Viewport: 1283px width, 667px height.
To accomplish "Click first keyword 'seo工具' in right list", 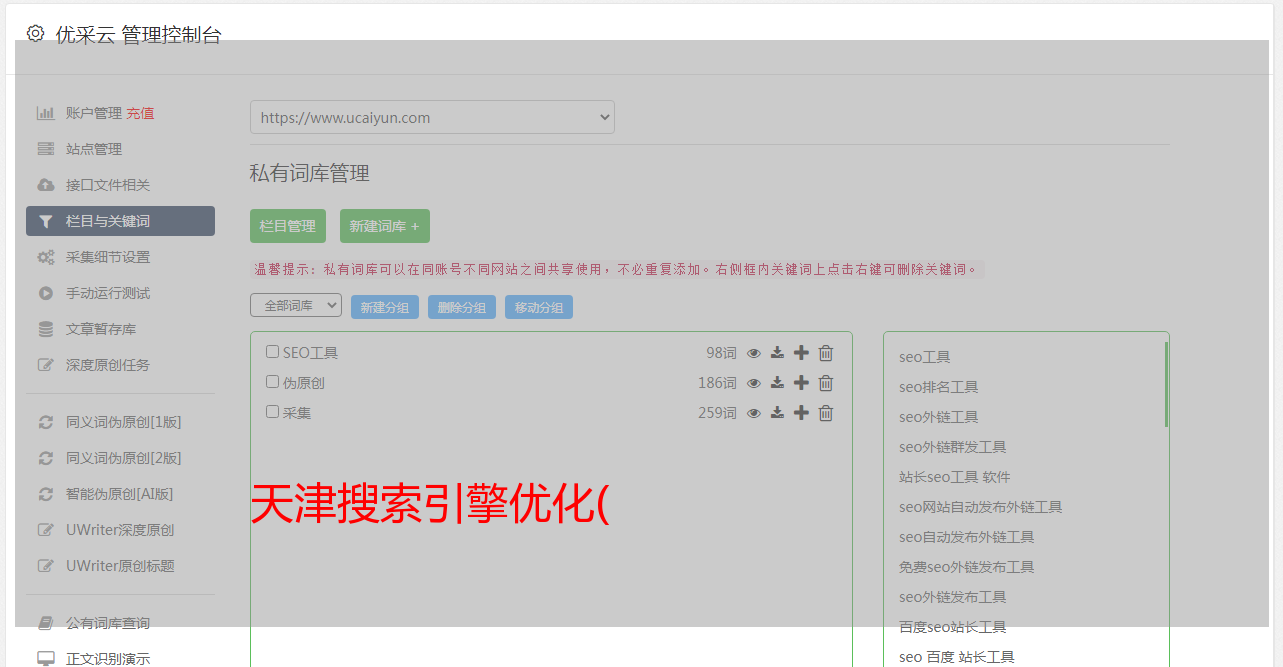I will (924, 357).
